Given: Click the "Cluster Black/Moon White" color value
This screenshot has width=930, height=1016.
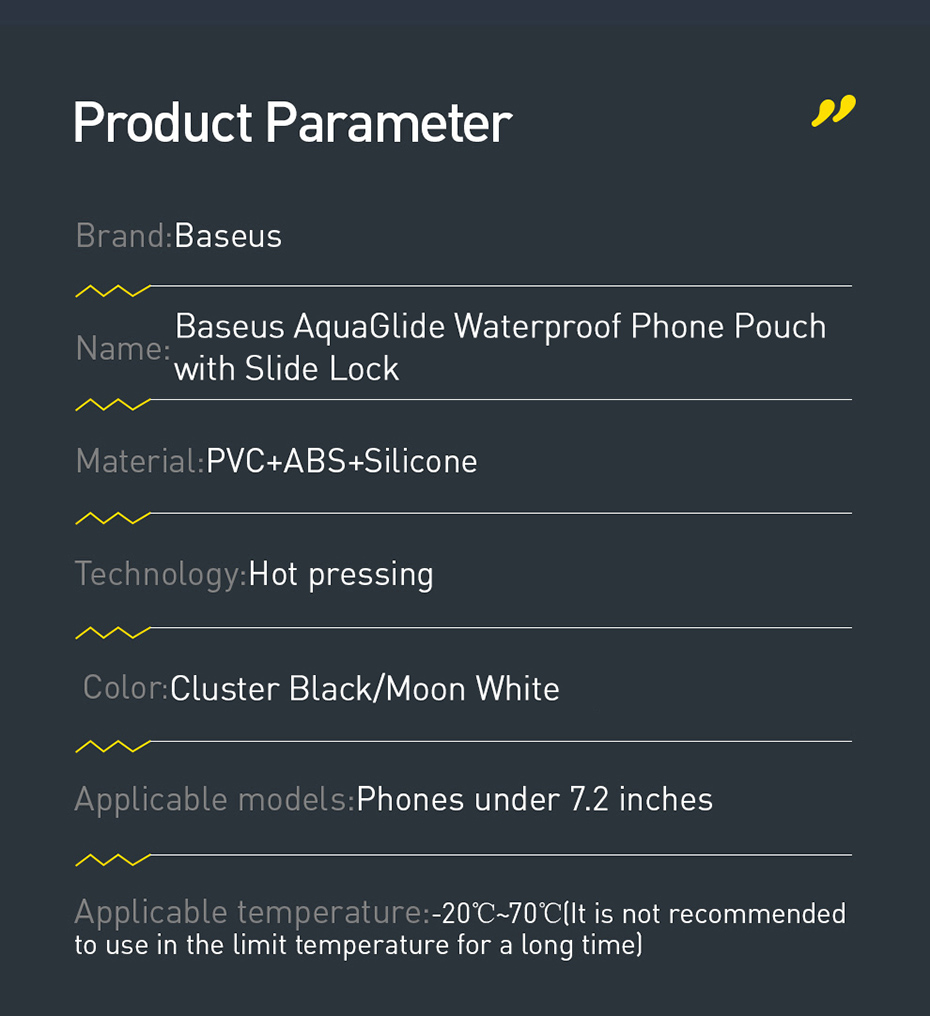Looking at the screenshot, I should coord(365,689).
